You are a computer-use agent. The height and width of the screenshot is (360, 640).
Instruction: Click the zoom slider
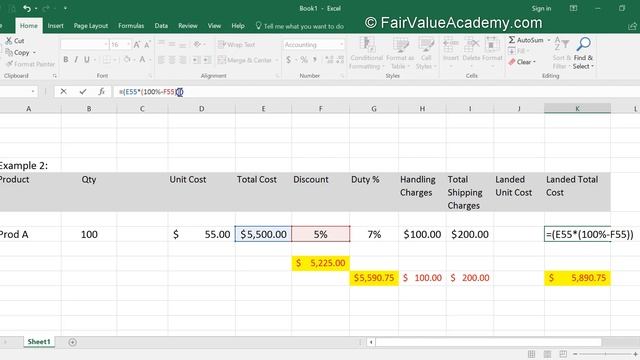pos(605,354)
